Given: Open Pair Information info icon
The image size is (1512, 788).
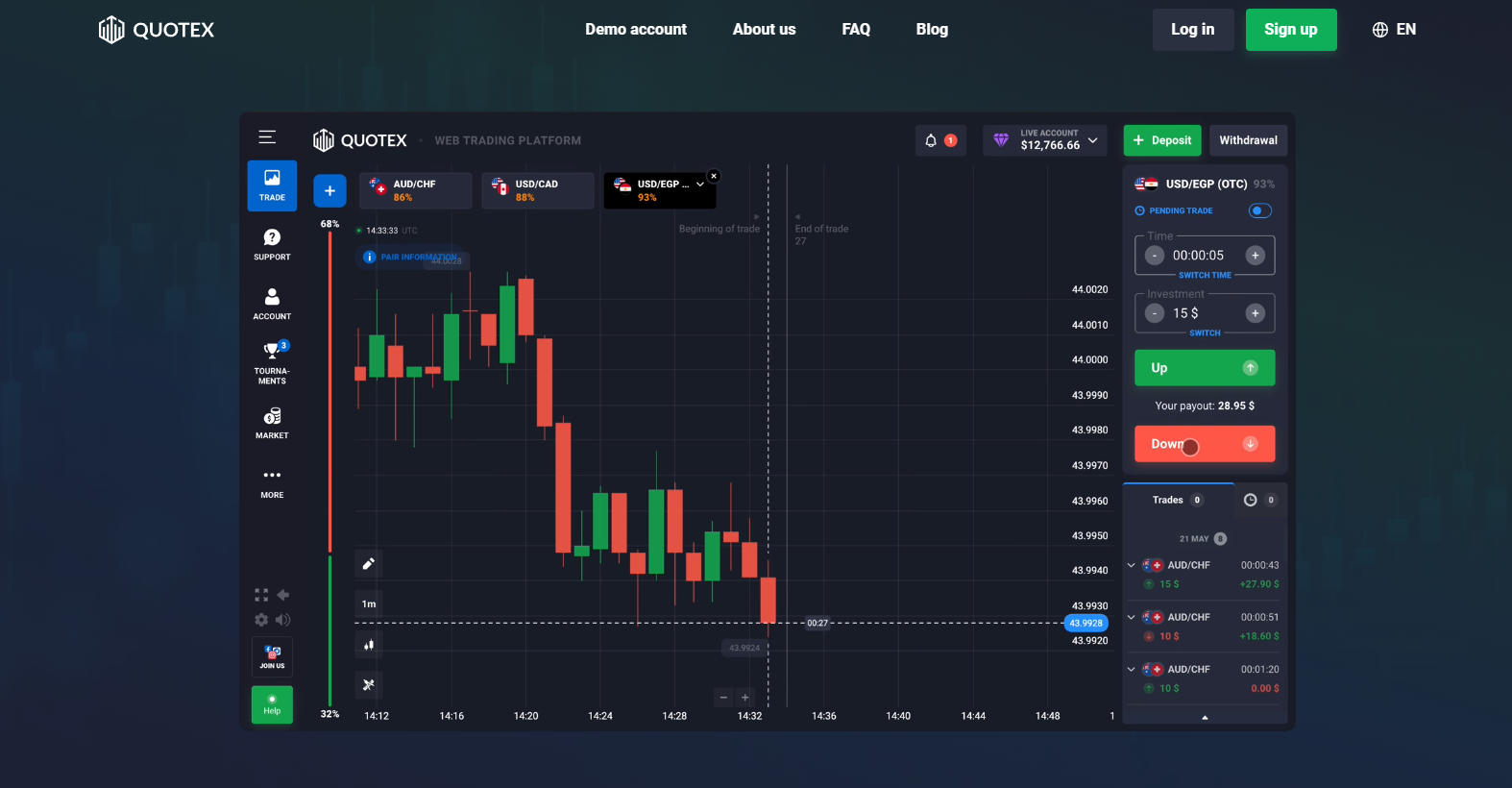Looking at the screenshot, I should tap(369, 257).
